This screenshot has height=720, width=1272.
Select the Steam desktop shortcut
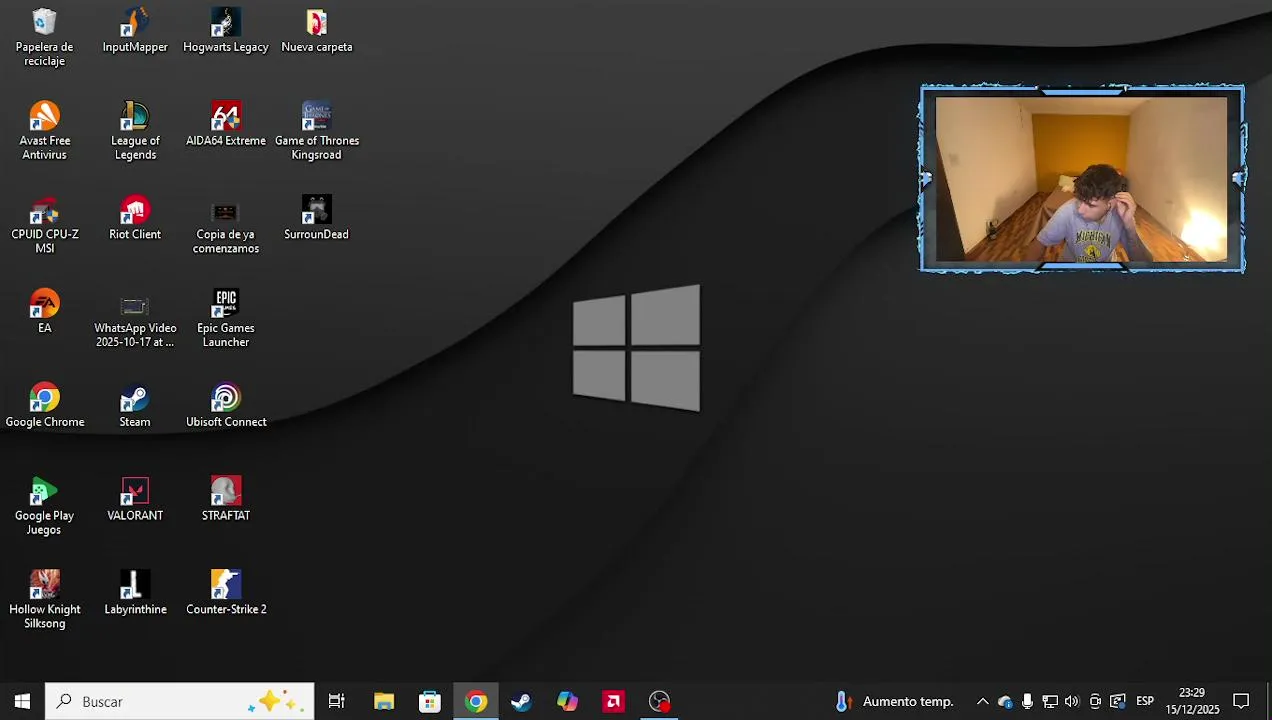tap(135, 406)
